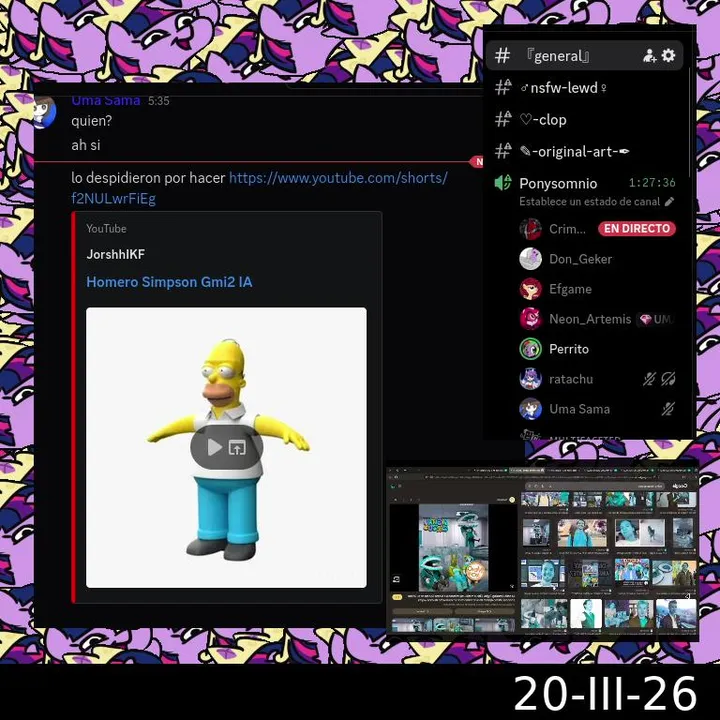Viewport: 720px width, 720px height.
Task: Click the channel list scrollbar
Action: click(x=690, y=123)
